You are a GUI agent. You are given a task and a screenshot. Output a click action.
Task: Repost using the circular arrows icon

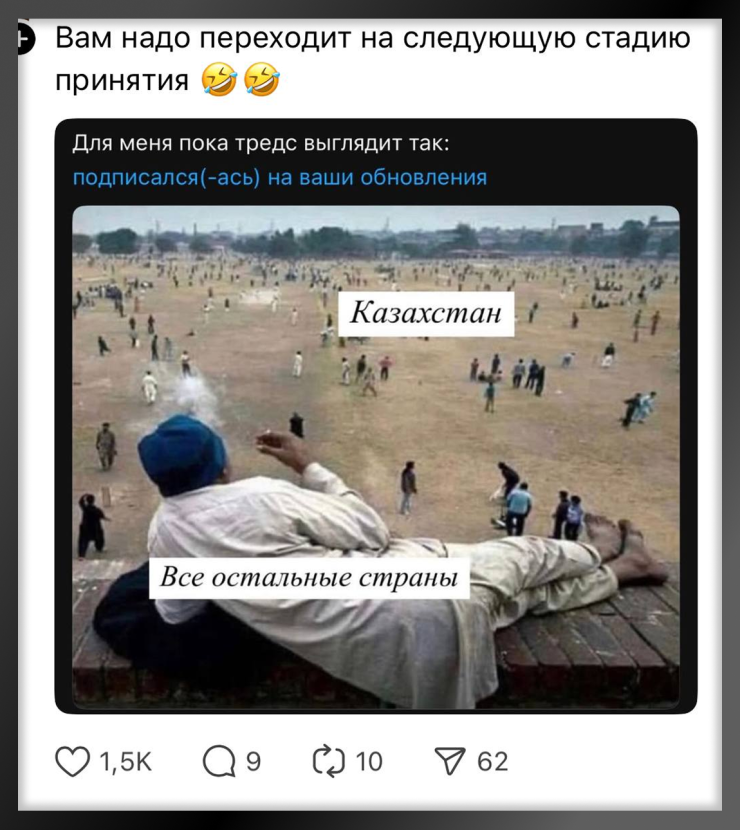coord(329,761)
